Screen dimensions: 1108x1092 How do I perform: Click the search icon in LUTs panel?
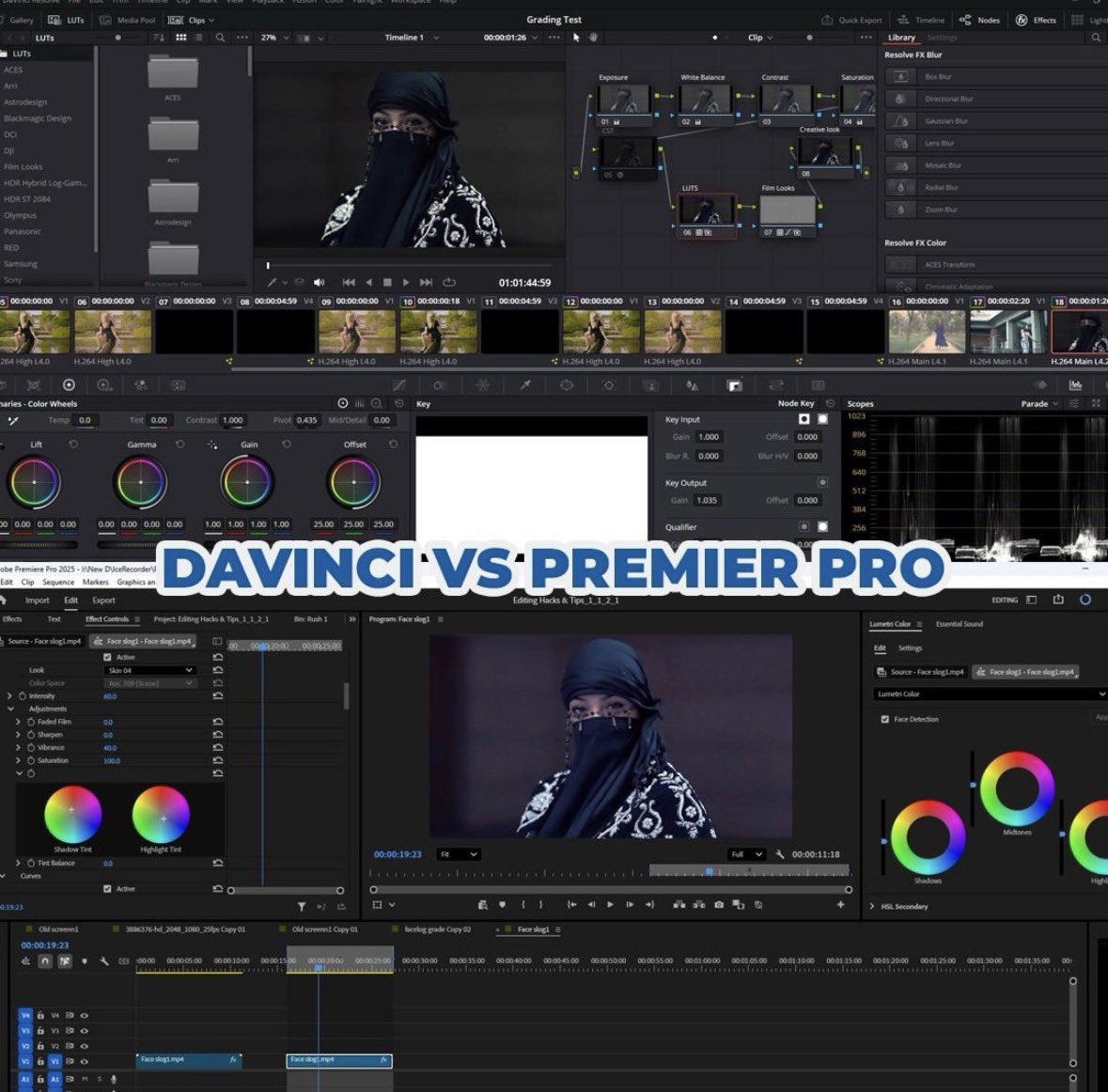pos(221,38)
